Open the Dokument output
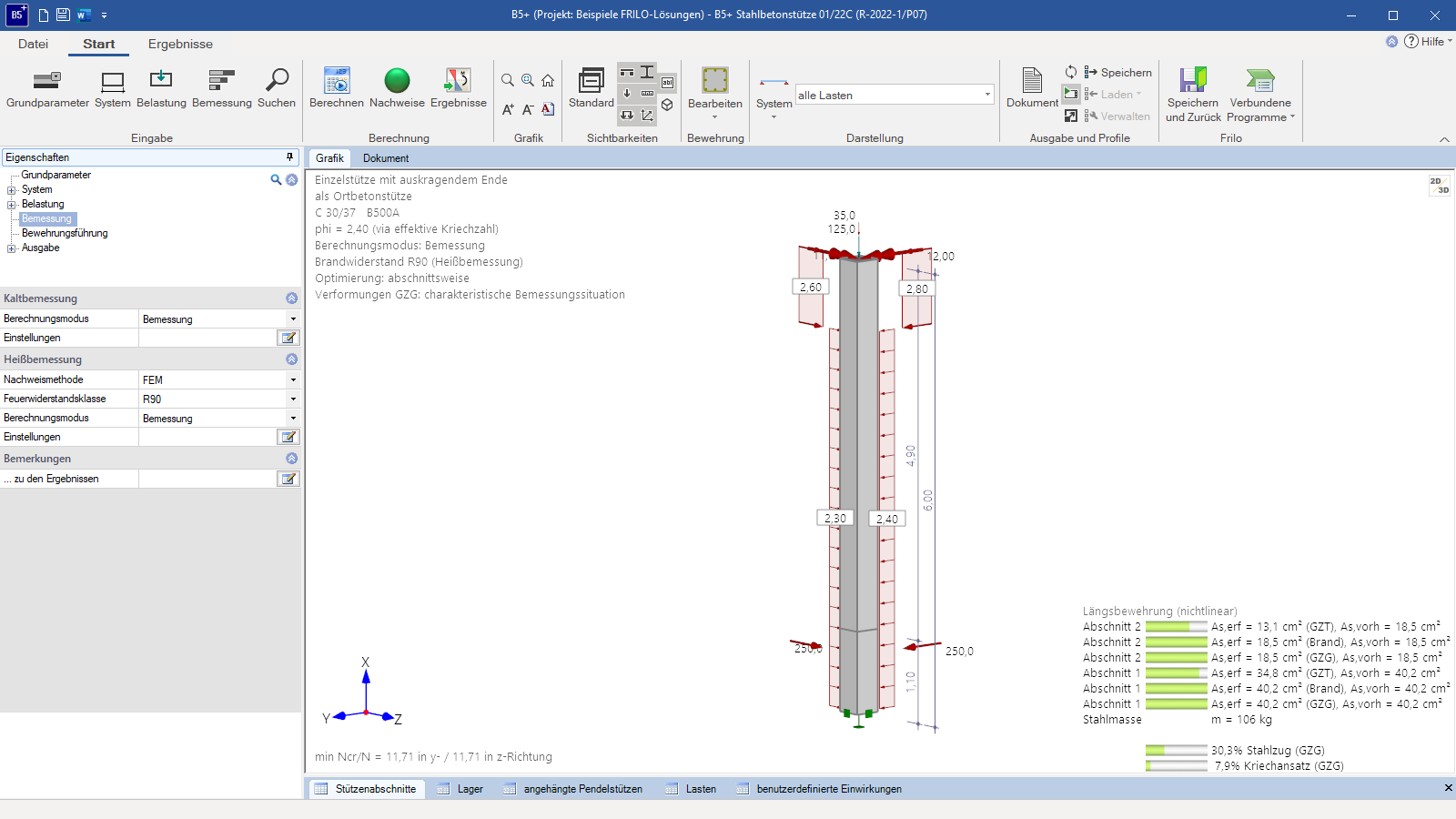 [1032, 88]
